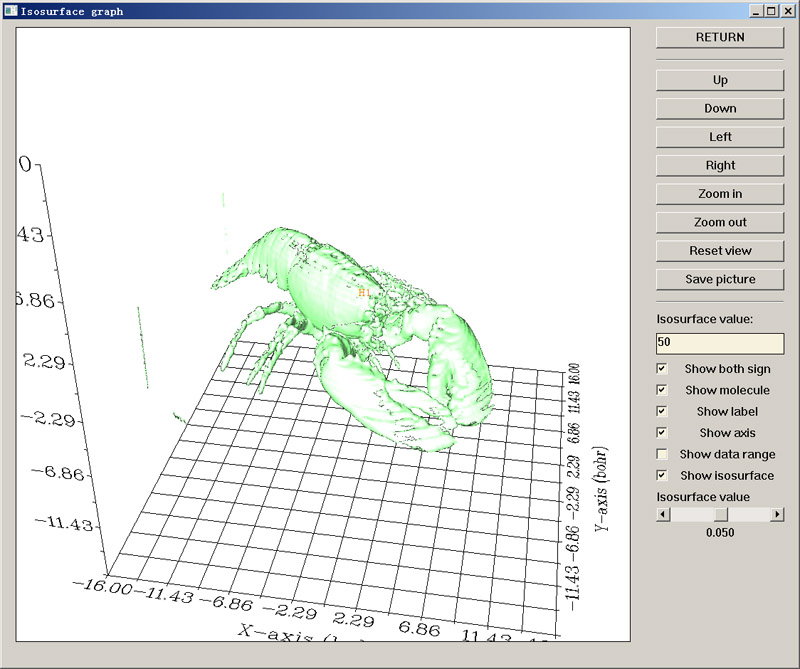Enable Show data range checkbox
Viewport: 800px width, 669px height.
click(662, 454)
